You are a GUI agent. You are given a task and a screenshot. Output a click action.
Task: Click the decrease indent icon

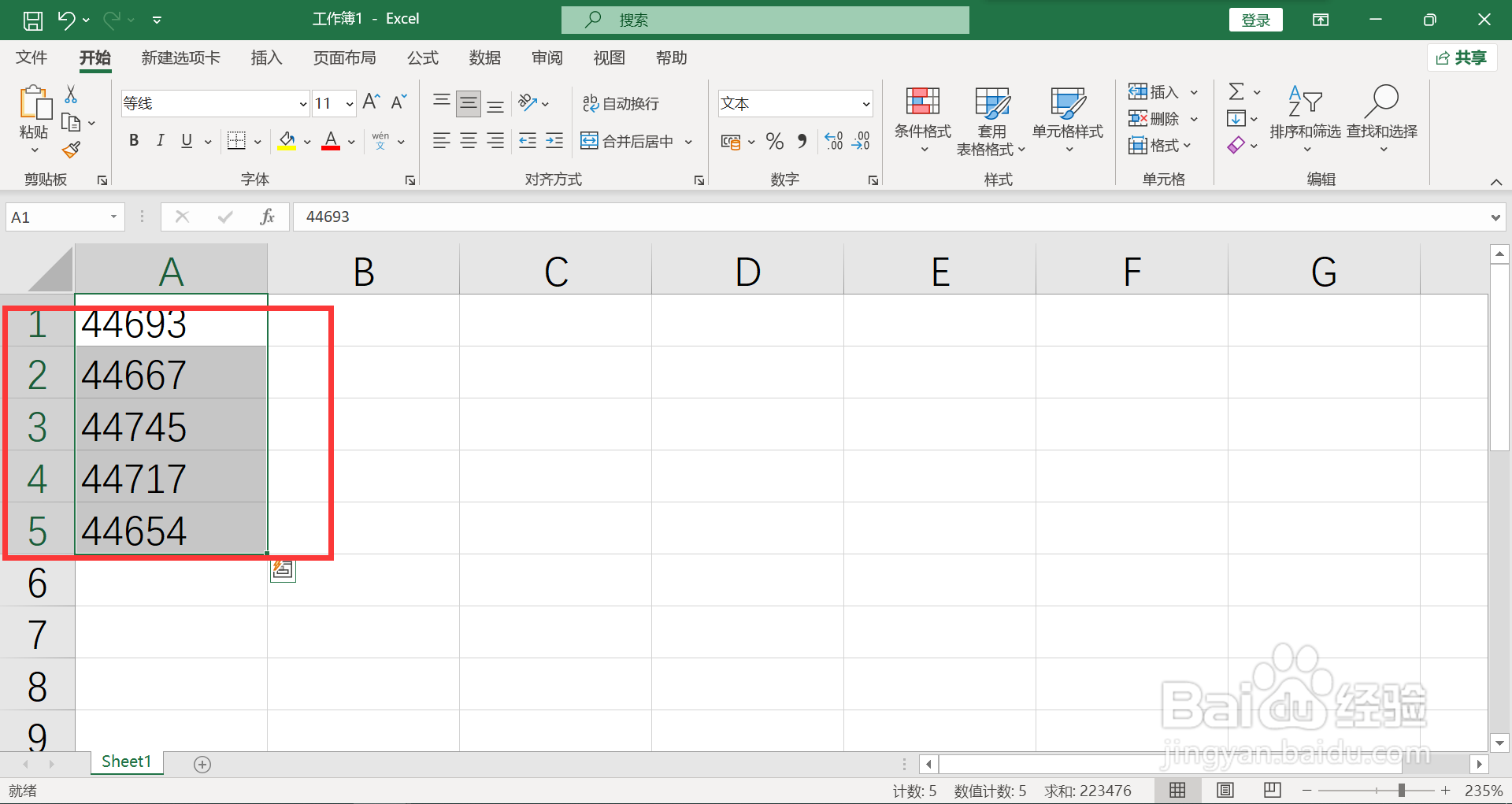point(528,141)
